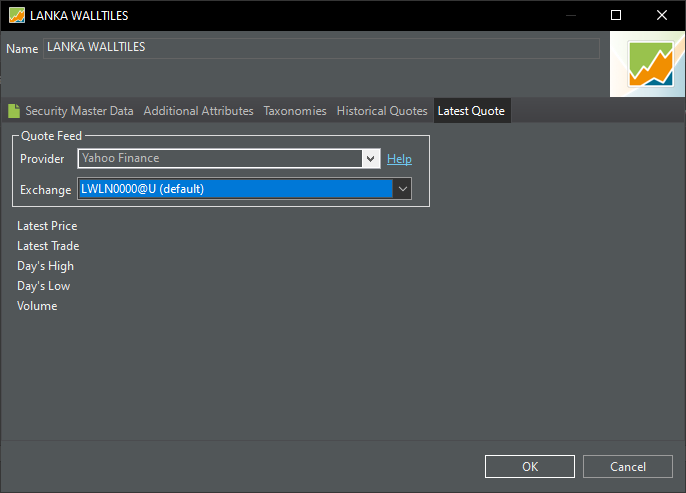686x493 pixels.
Task: Open the Security Master Data tab
Action: 79,111
